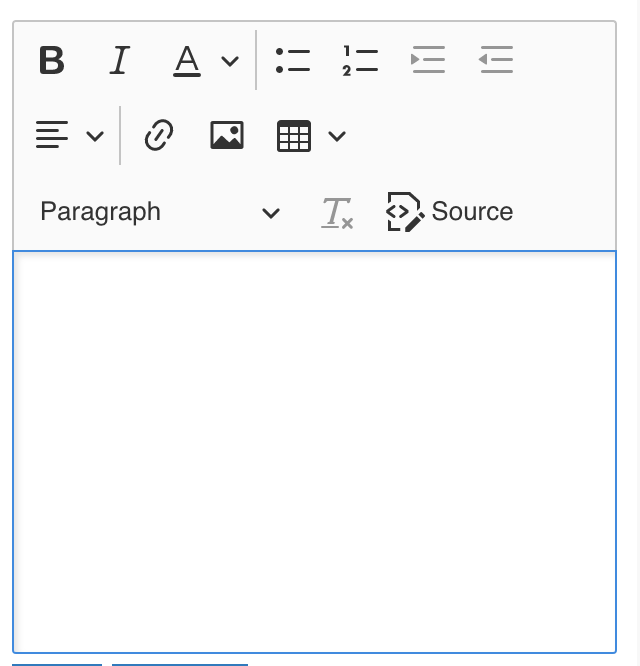Insert a bulleted list
Viewport: 640px width, 666px height.
pos(293,61)
